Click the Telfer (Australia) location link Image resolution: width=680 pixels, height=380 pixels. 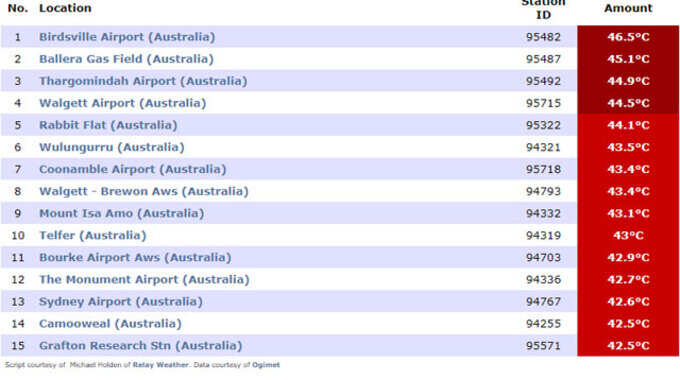point(93,236)
